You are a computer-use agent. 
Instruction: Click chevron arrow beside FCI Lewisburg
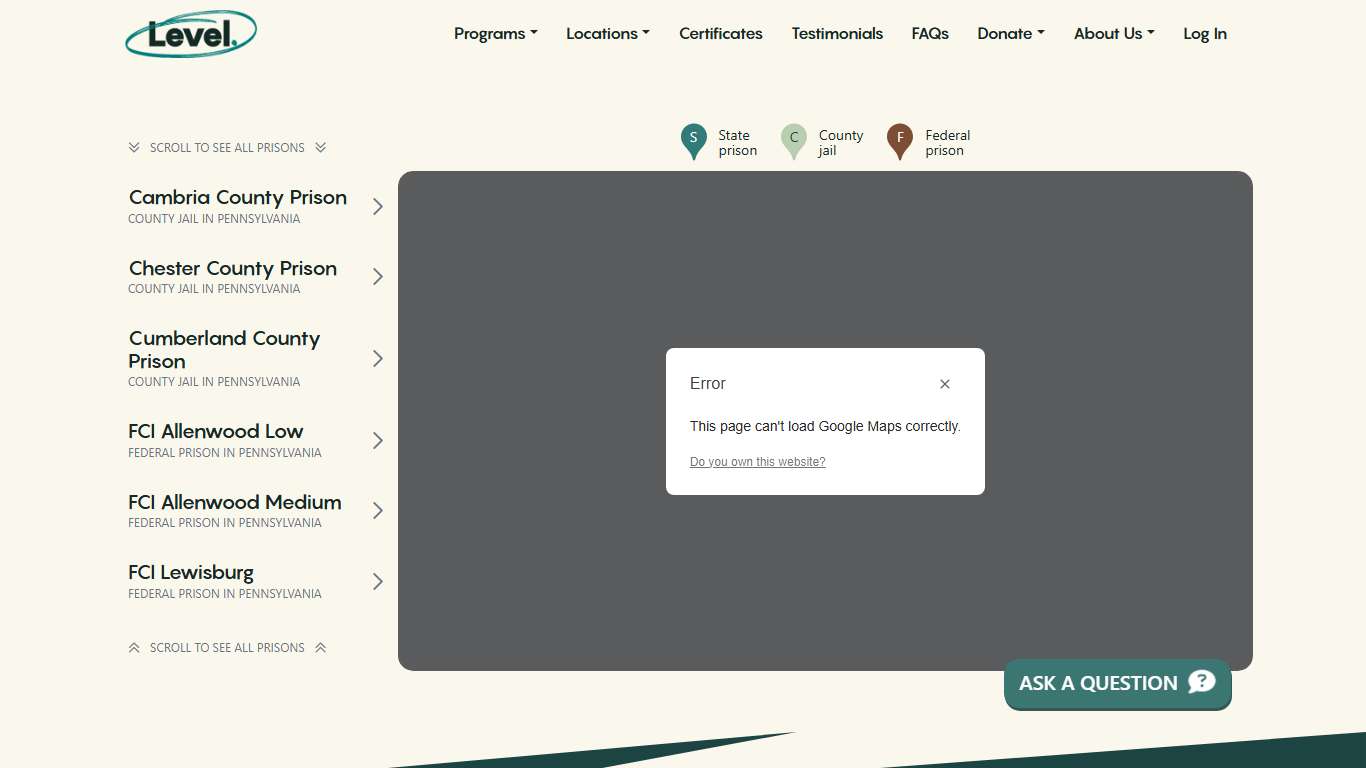378,582
